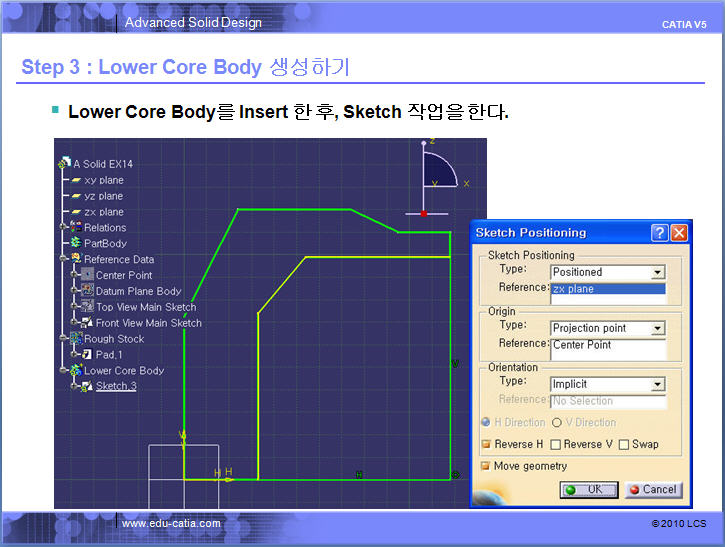Select the xy plane icon in tree
Image resolution: width=725 pixels, height=547 pixels.
point(76,180)
